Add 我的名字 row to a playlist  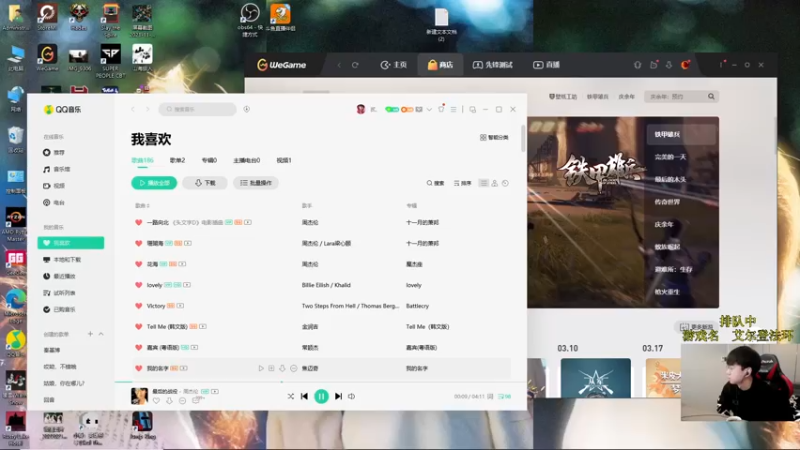point(271,368)
